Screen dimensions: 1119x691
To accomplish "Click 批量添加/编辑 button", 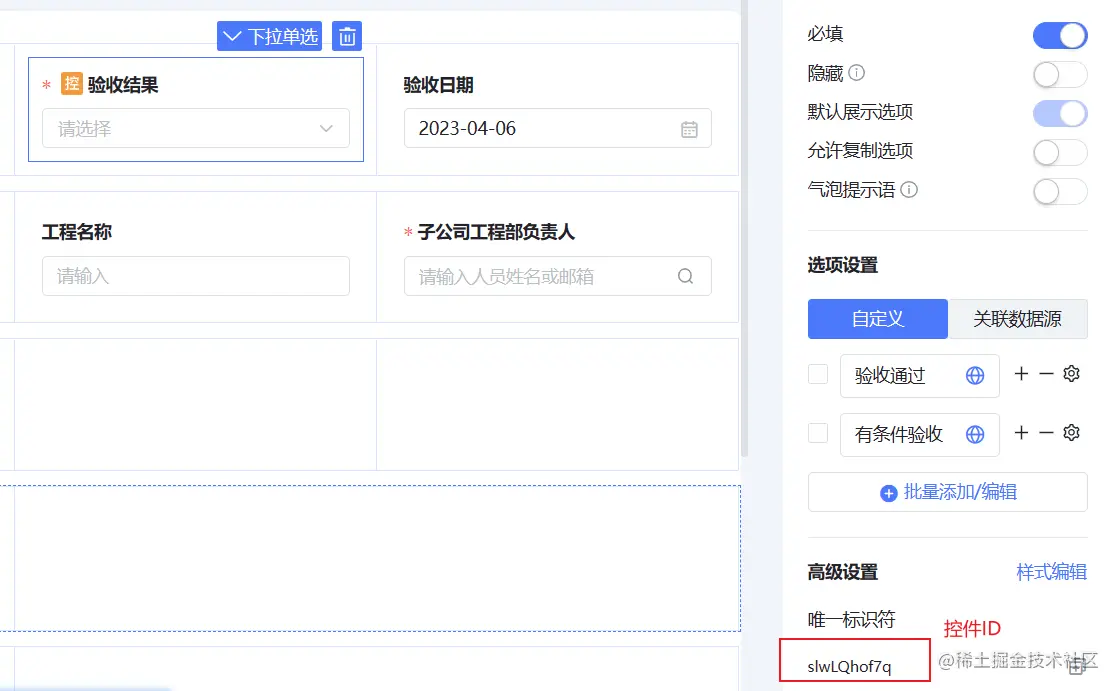I will pos(948,492).
